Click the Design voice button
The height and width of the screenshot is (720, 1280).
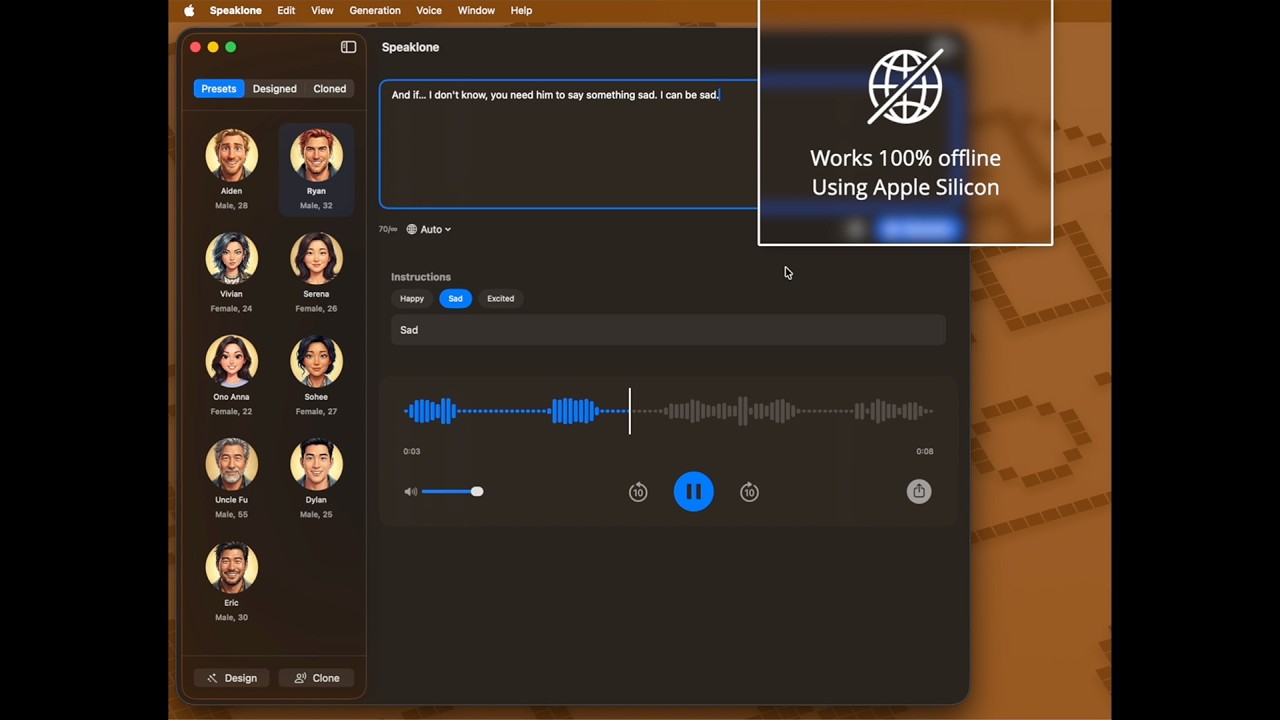(232, 678)
